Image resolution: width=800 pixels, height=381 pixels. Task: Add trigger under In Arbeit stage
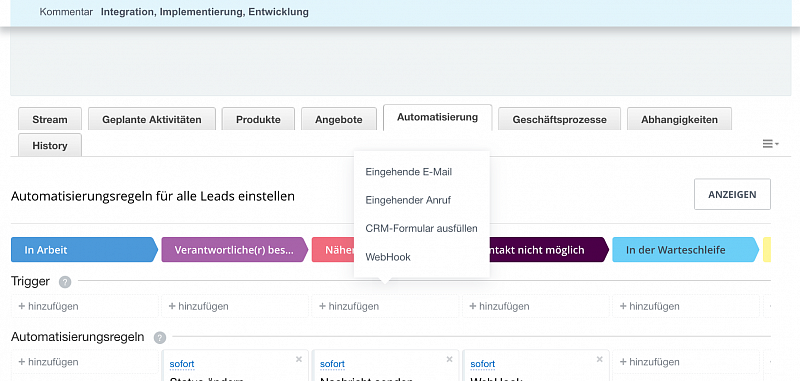[x=48, y=306]
